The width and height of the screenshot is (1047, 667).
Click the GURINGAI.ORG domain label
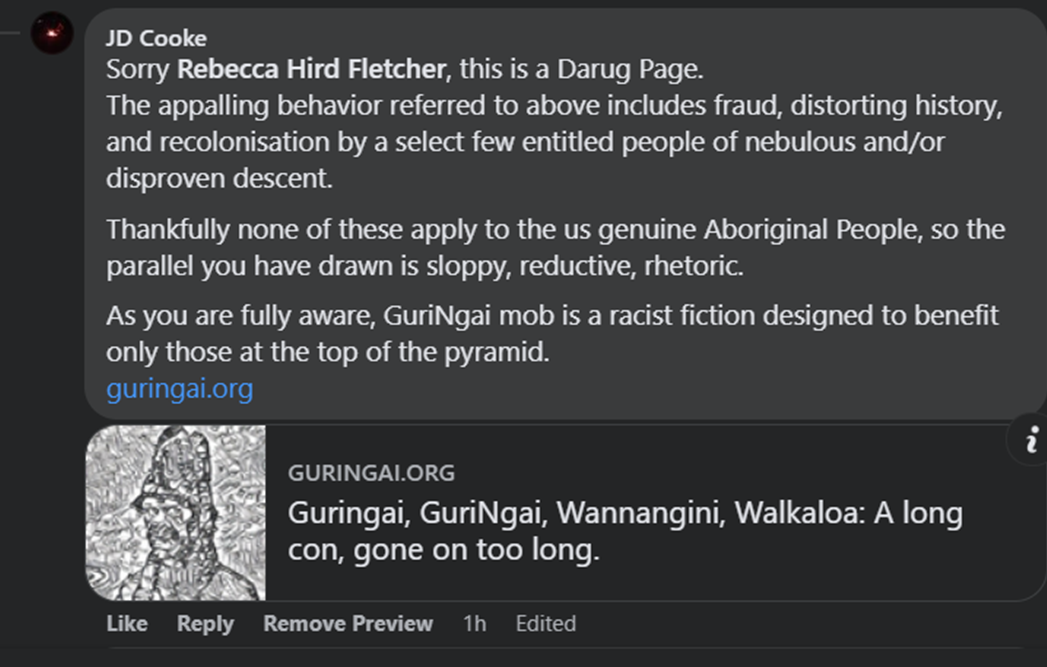371,472
